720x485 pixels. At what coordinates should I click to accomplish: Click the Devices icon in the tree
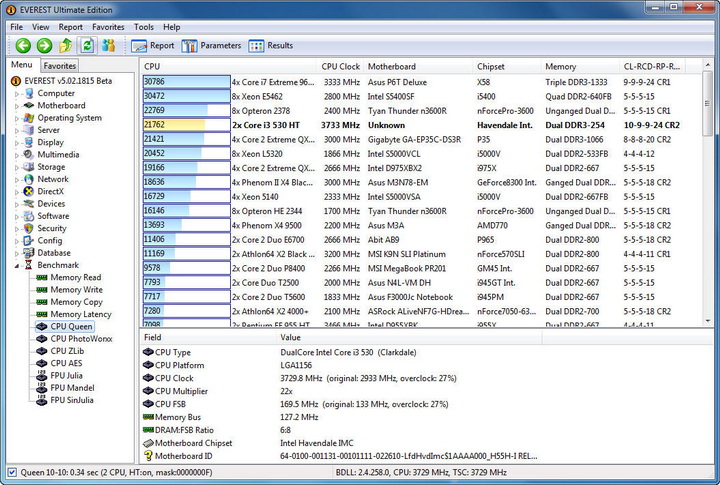[29, 203]
